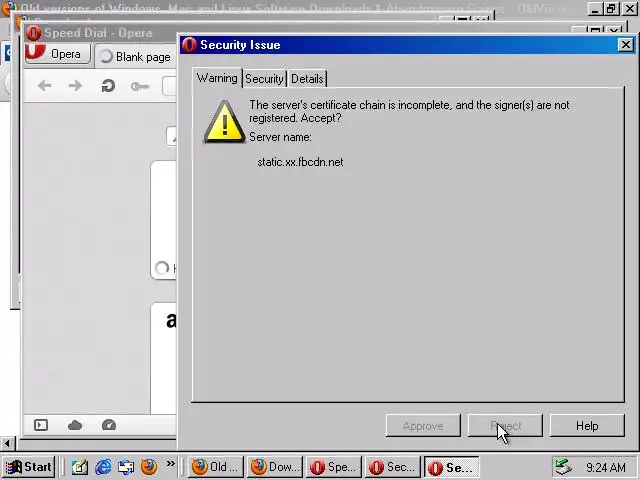
Task: Toggle the Opera panels button
Action: click(x=41, y=425)
